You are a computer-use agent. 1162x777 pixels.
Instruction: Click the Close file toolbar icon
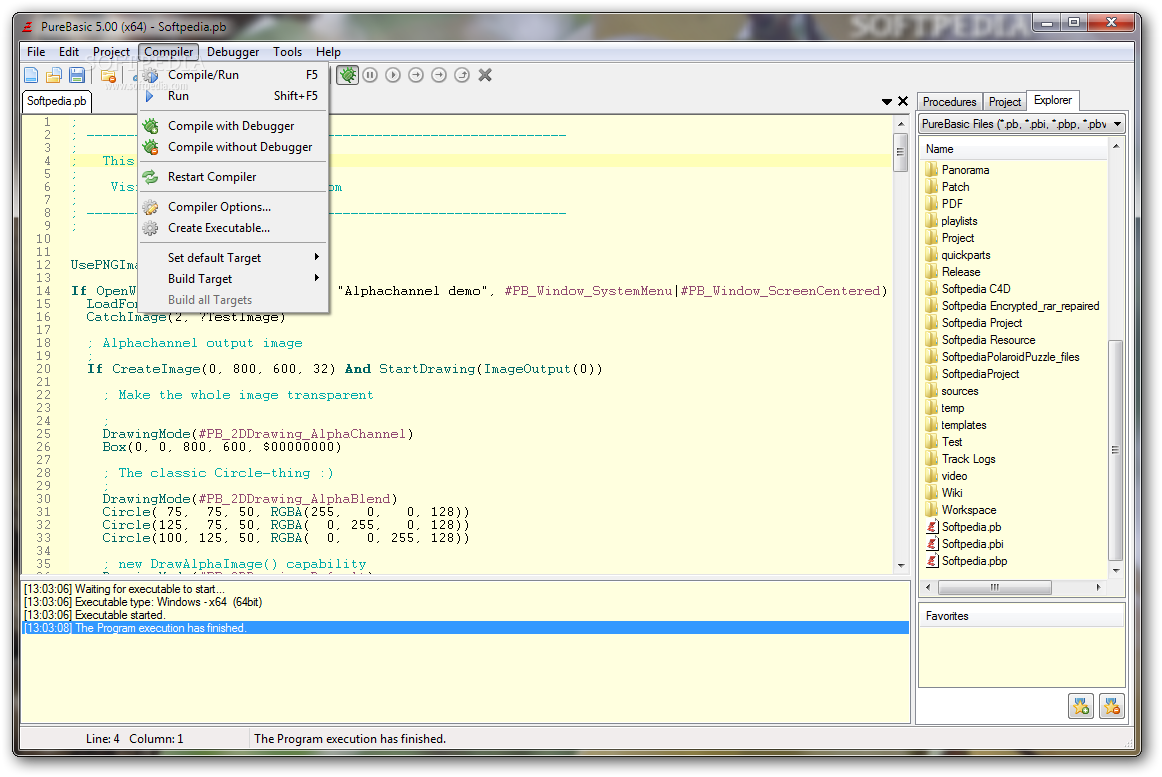(108, 75)
